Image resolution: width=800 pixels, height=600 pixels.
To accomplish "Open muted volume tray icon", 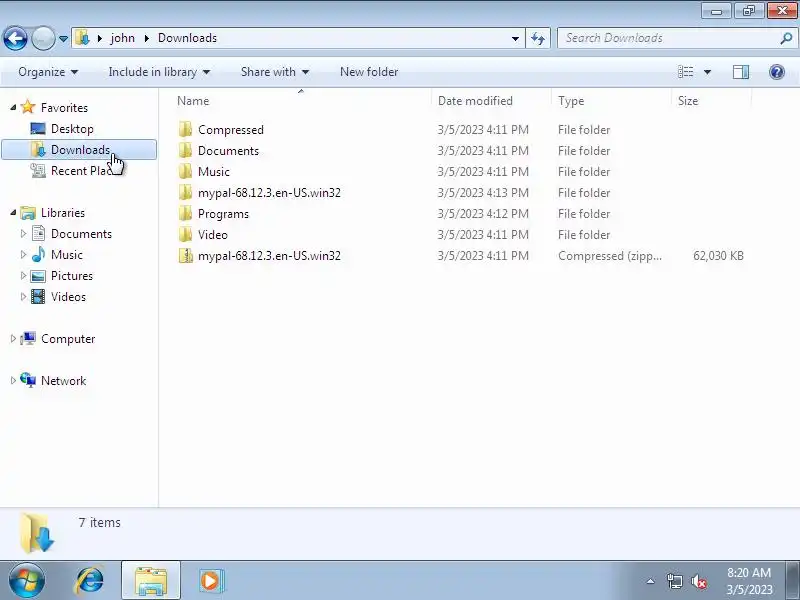I will click(699, 581).
